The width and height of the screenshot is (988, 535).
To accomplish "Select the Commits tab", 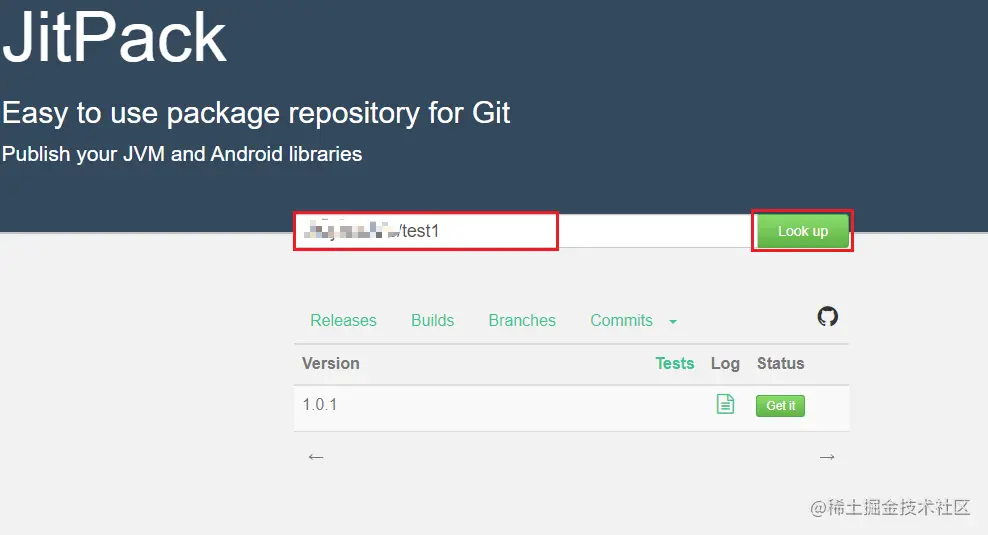I will click(621, 321).
